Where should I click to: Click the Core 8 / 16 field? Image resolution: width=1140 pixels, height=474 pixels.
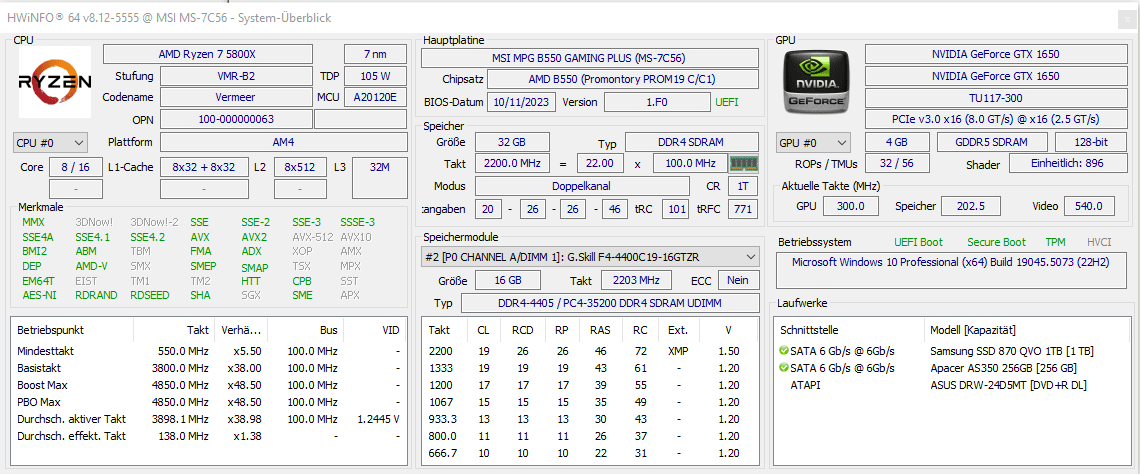point(76,167)
